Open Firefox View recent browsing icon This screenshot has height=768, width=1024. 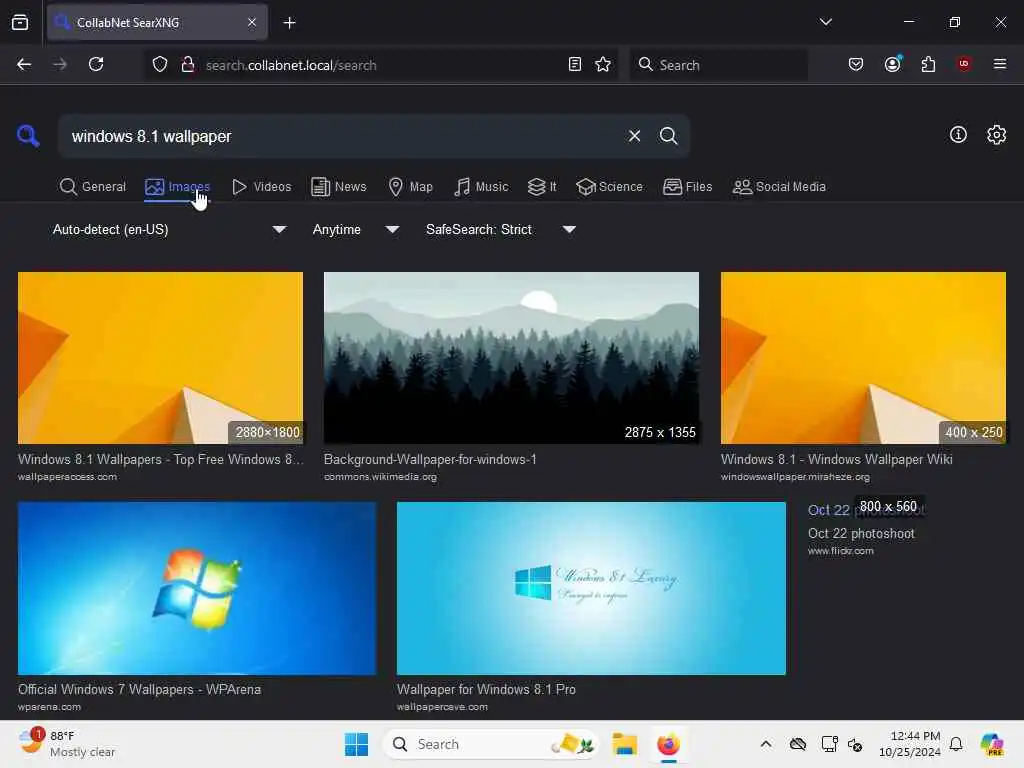point(20,23)
